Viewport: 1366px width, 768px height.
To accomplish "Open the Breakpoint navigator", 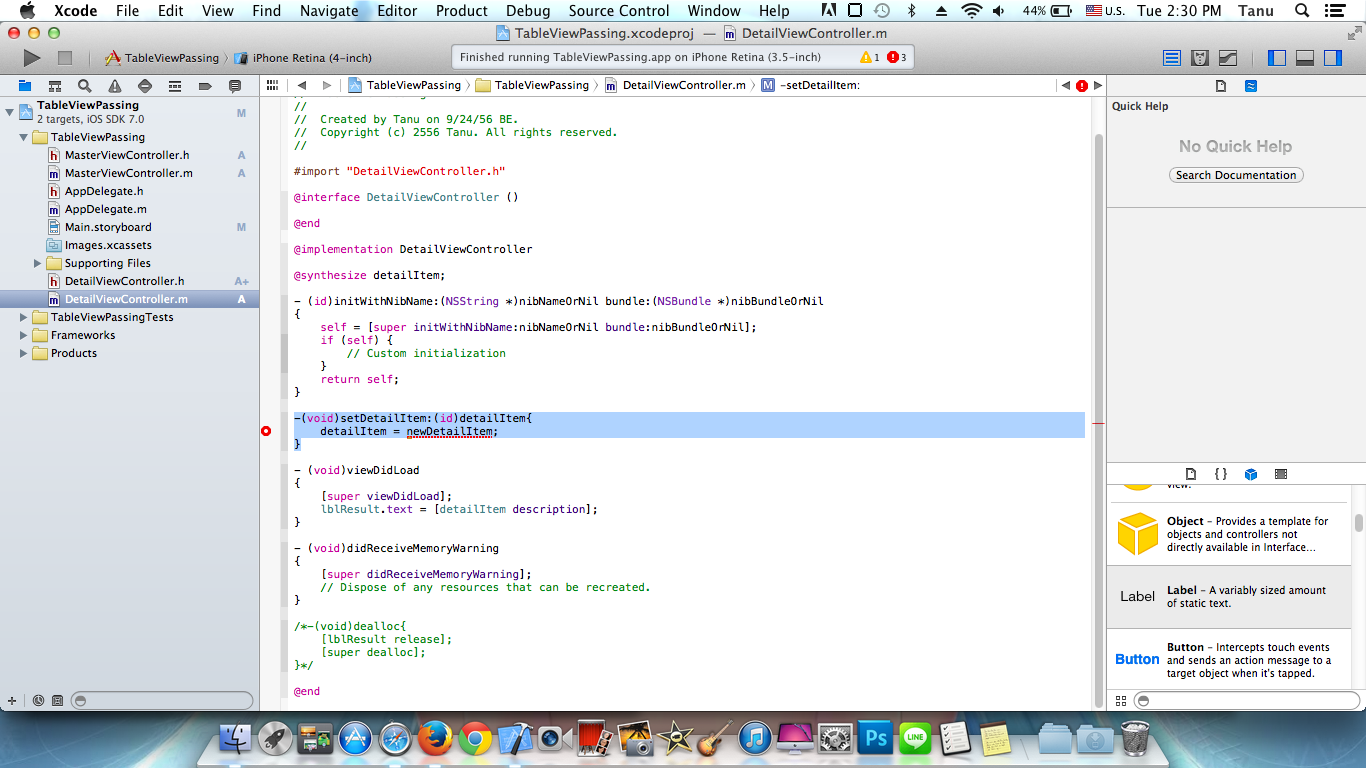I will tap(205, 86).
